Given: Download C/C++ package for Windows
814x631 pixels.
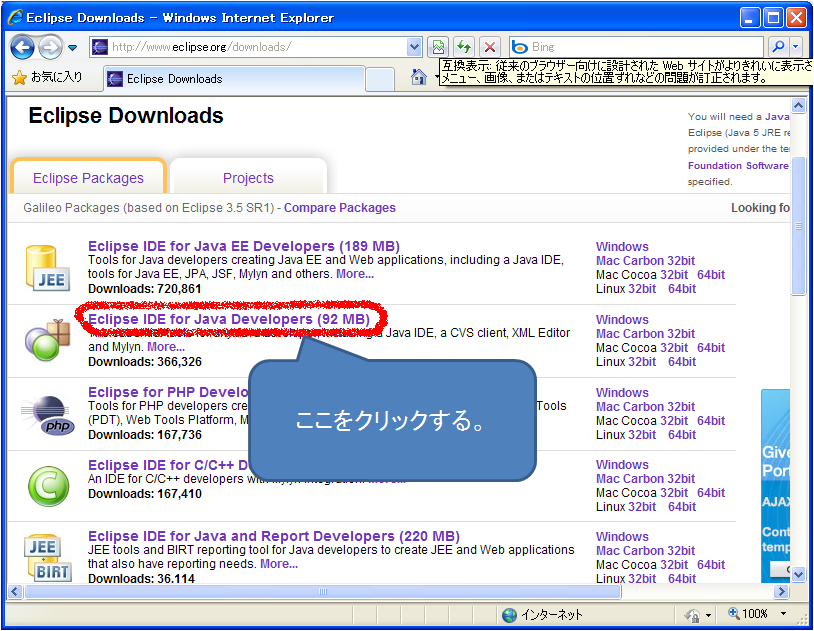Looking at the screenshot, I should (x=622, y=465).
